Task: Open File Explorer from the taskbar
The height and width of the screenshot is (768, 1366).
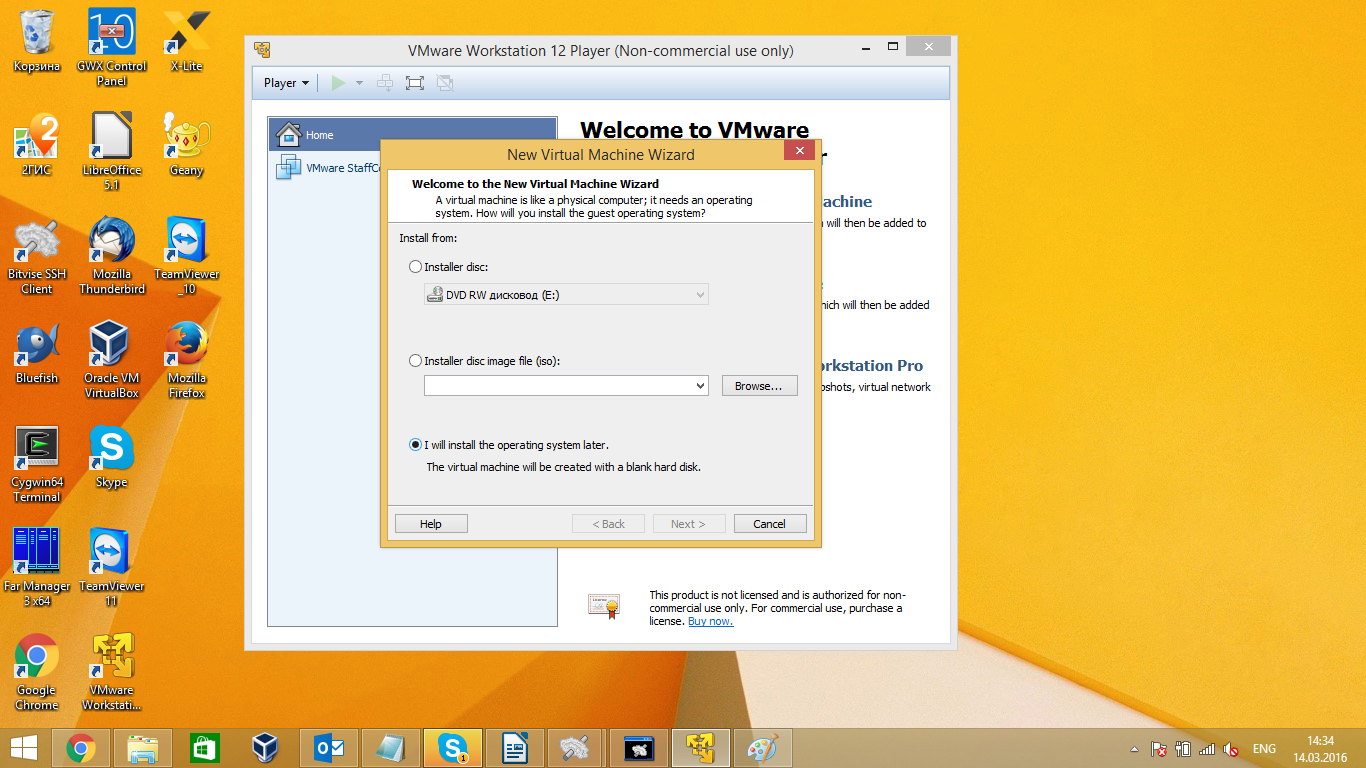Action: 143,747
